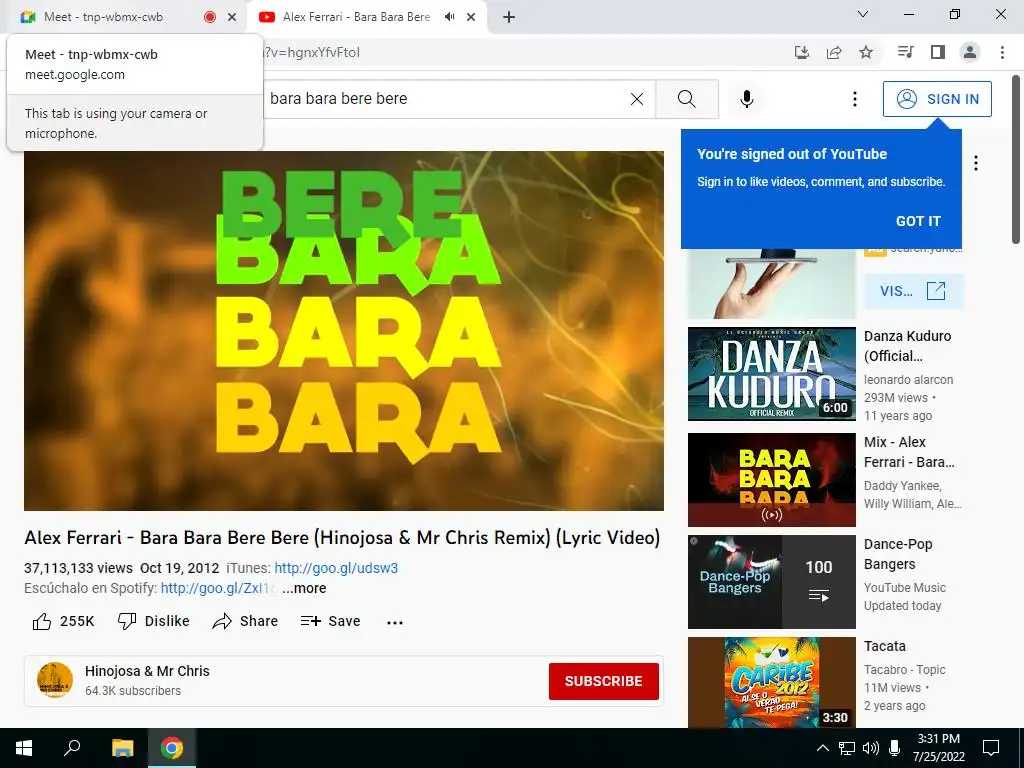Open the iTunes goo.gl/udsw3 link
Screen dimensions: 1024x768
click(336, 568)
